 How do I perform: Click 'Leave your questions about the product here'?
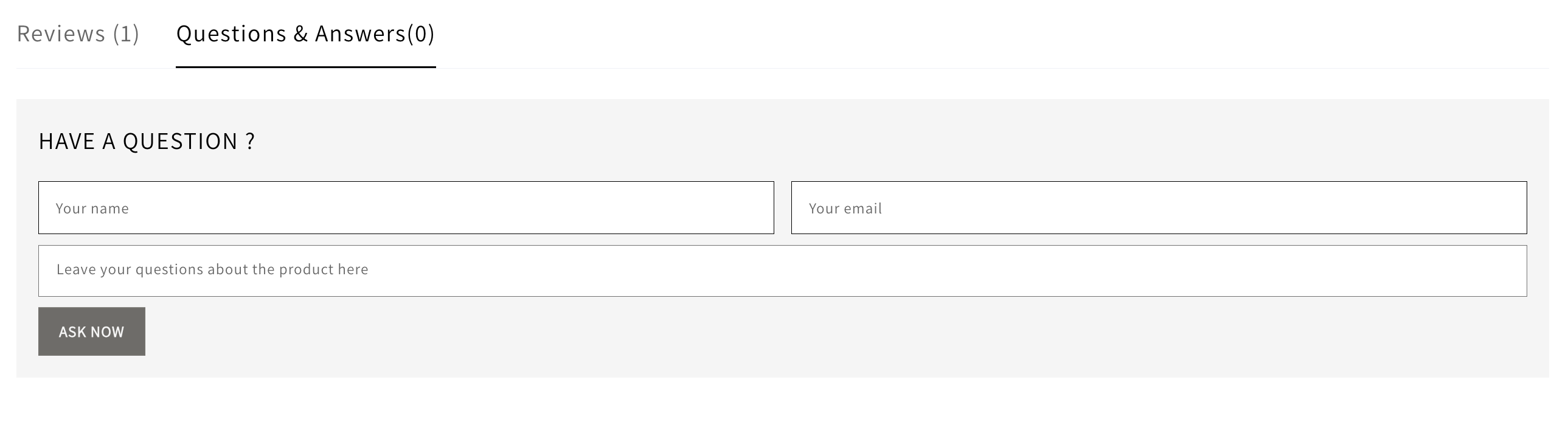(x=212, y=270)
